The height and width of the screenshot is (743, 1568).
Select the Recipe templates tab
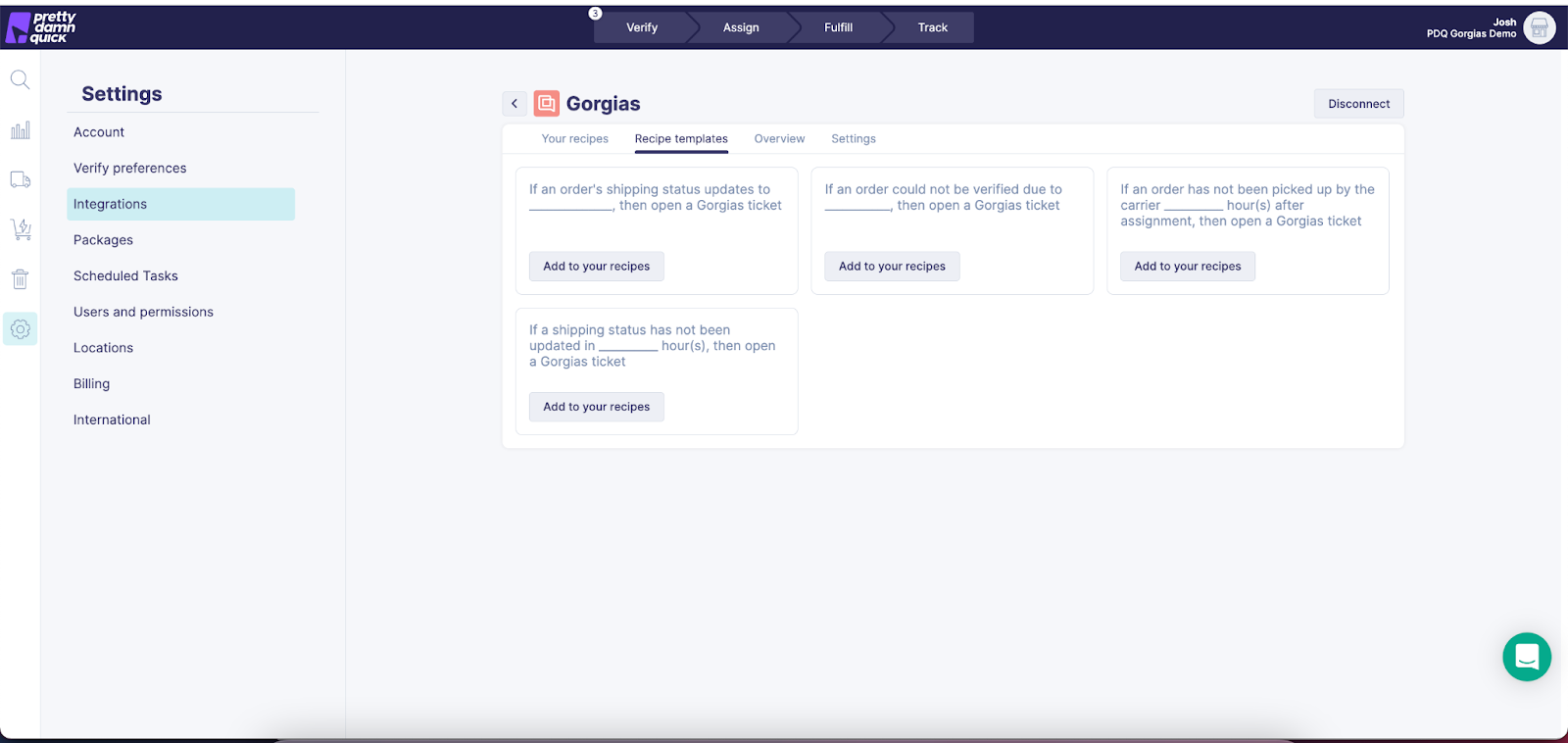click(681, 139)
